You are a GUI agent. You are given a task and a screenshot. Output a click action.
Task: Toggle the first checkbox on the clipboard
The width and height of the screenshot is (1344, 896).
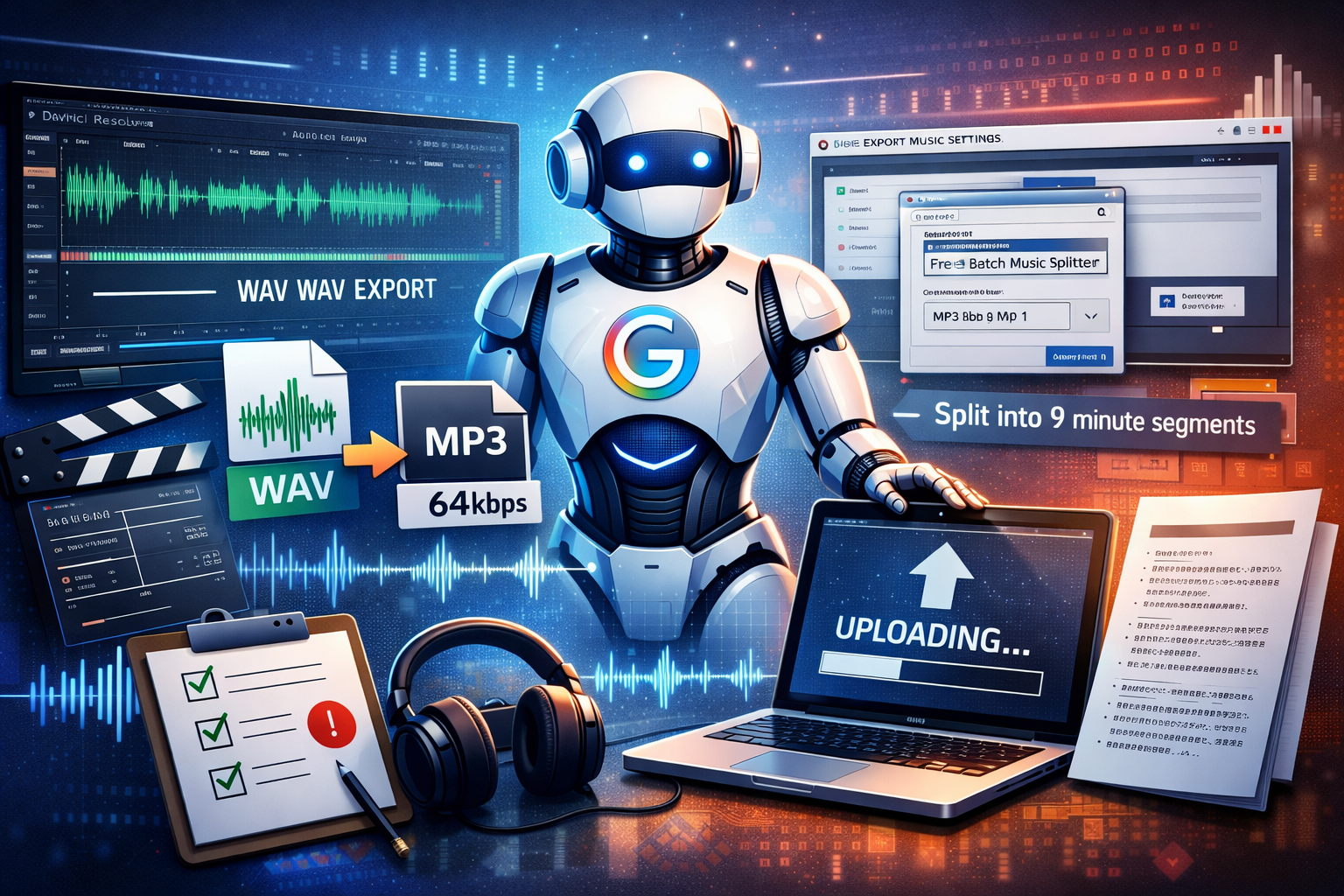pos(199,682)
